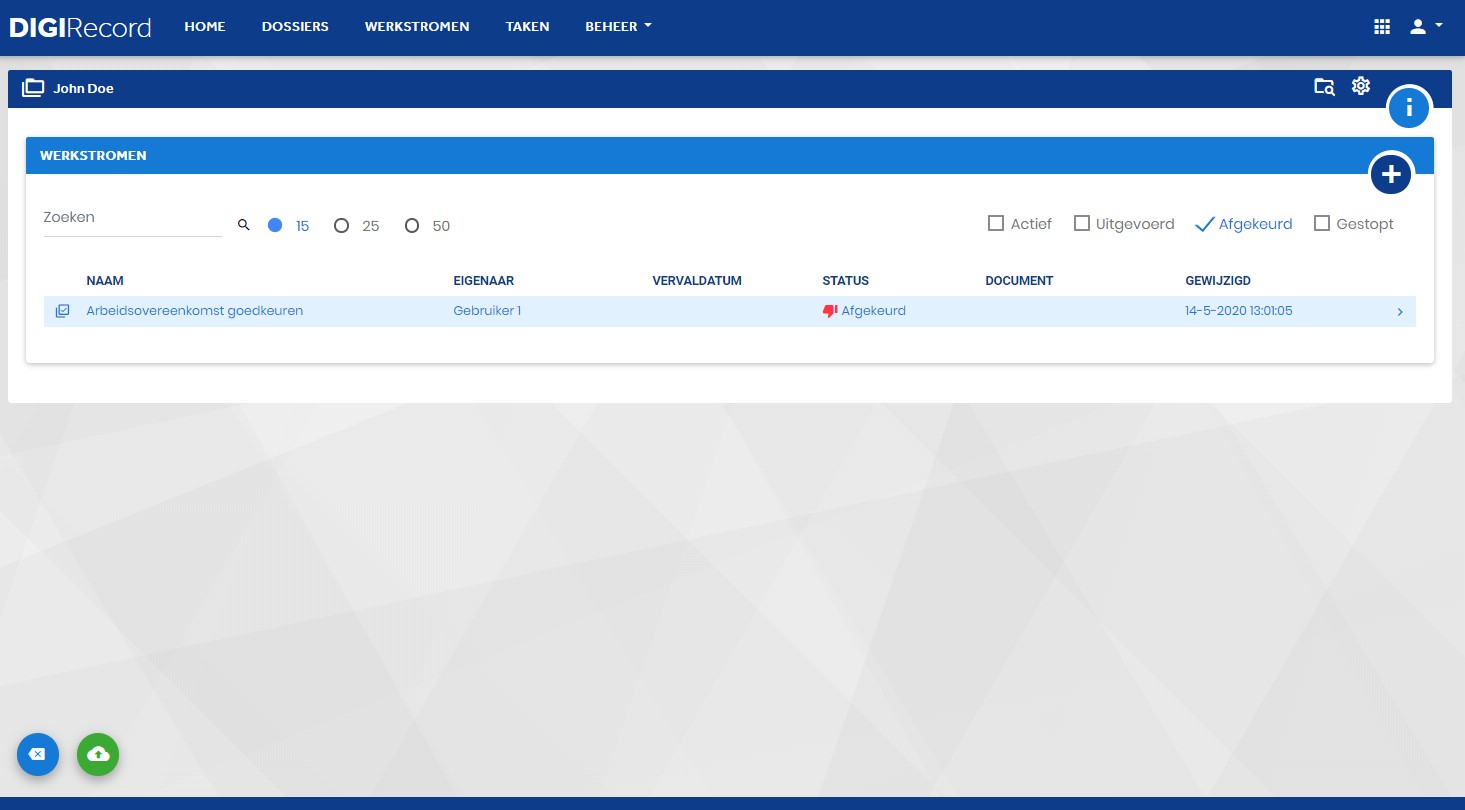Expand the Beheer dropdown menu
This screenshot has height=810, width=1465.
pyautogui.click(x=618, y=27)
